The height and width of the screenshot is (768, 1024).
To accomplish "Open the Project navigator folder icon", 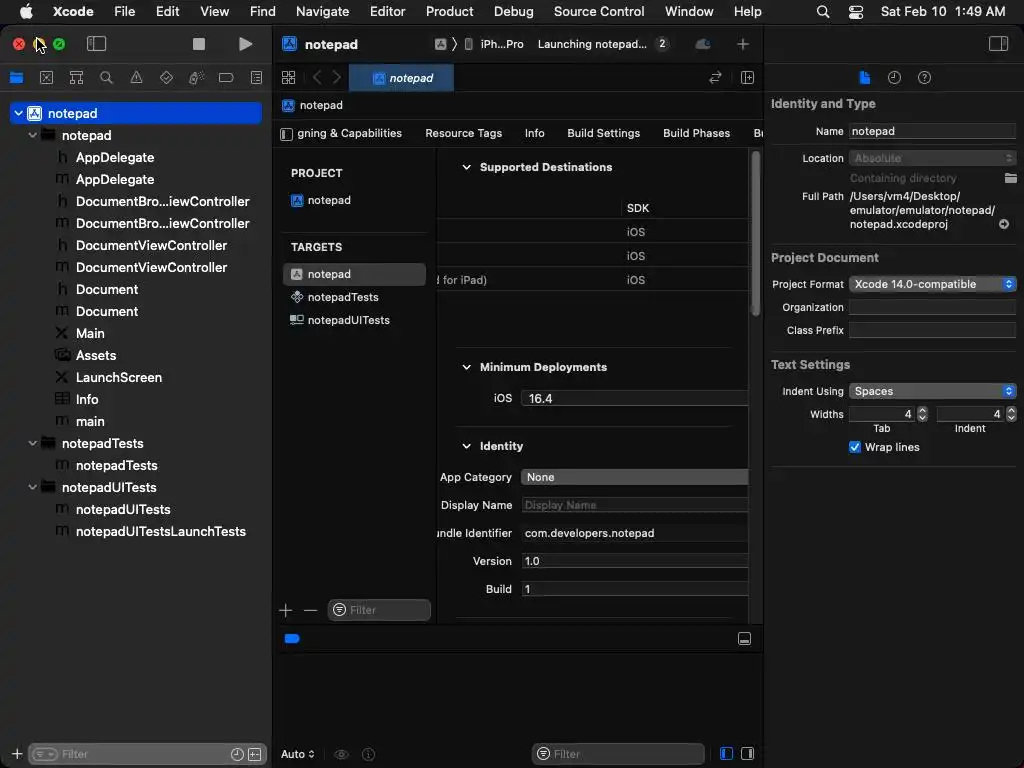I will click(x=16, y=78).
